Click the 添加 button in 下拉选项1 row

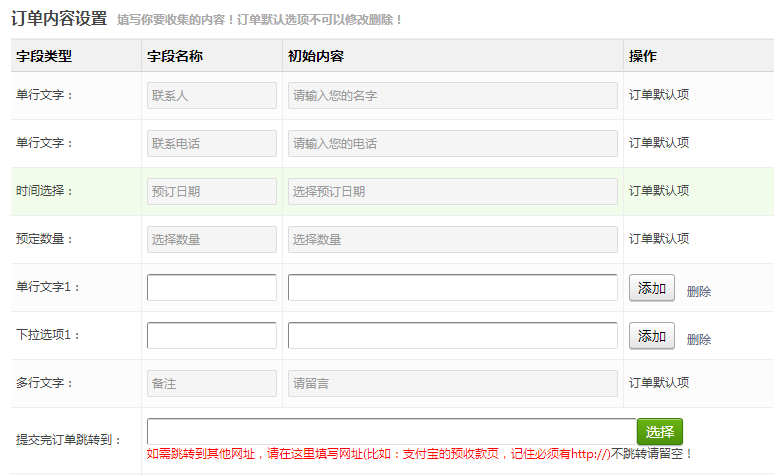pyautogui.click(x=651, y=336)
